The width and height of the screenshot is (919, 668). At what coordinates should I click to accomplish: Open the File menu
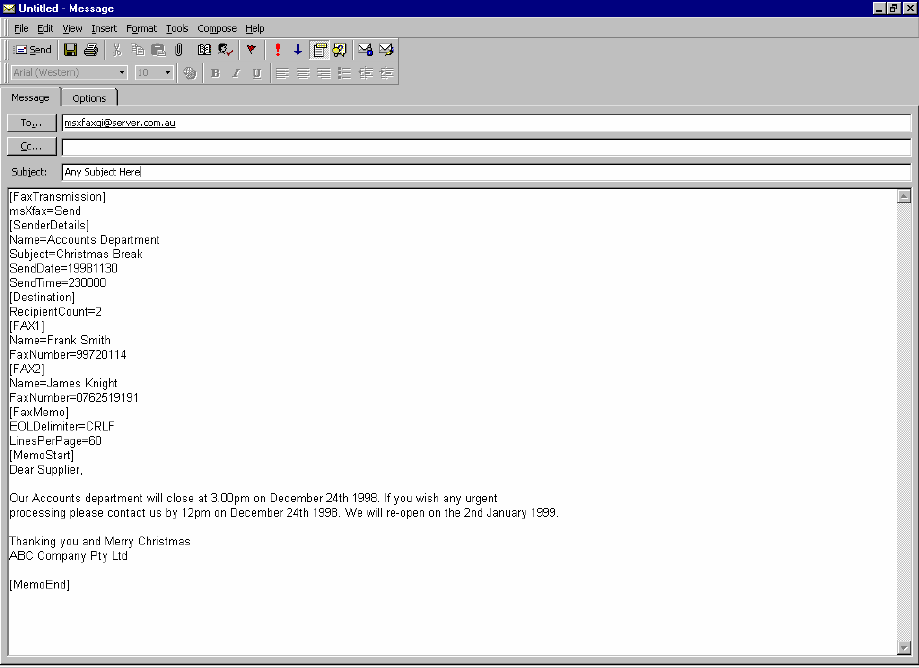21,28
